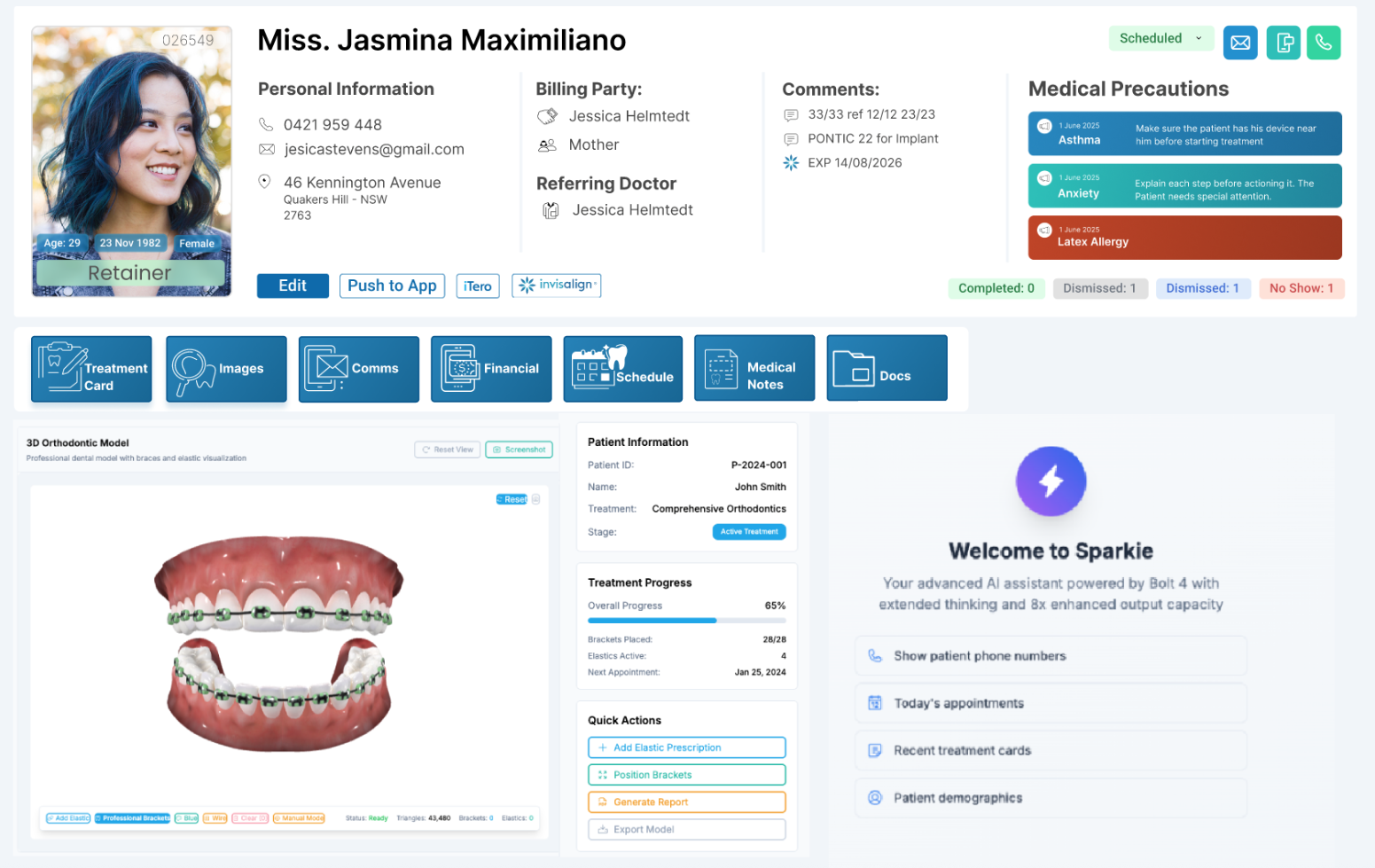
Task: Toggle the Wire option on the model
Action: [215, 817]
